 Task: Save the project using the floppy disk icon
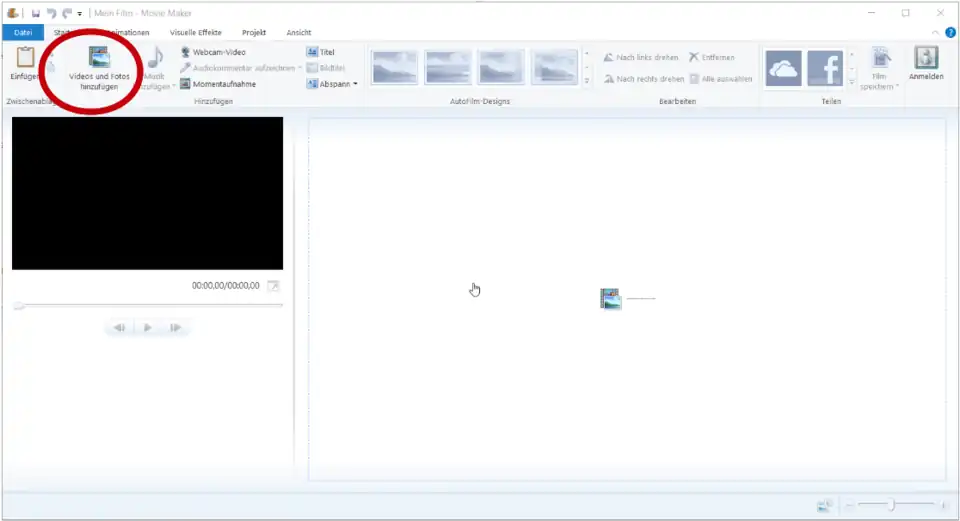[36, 13]
